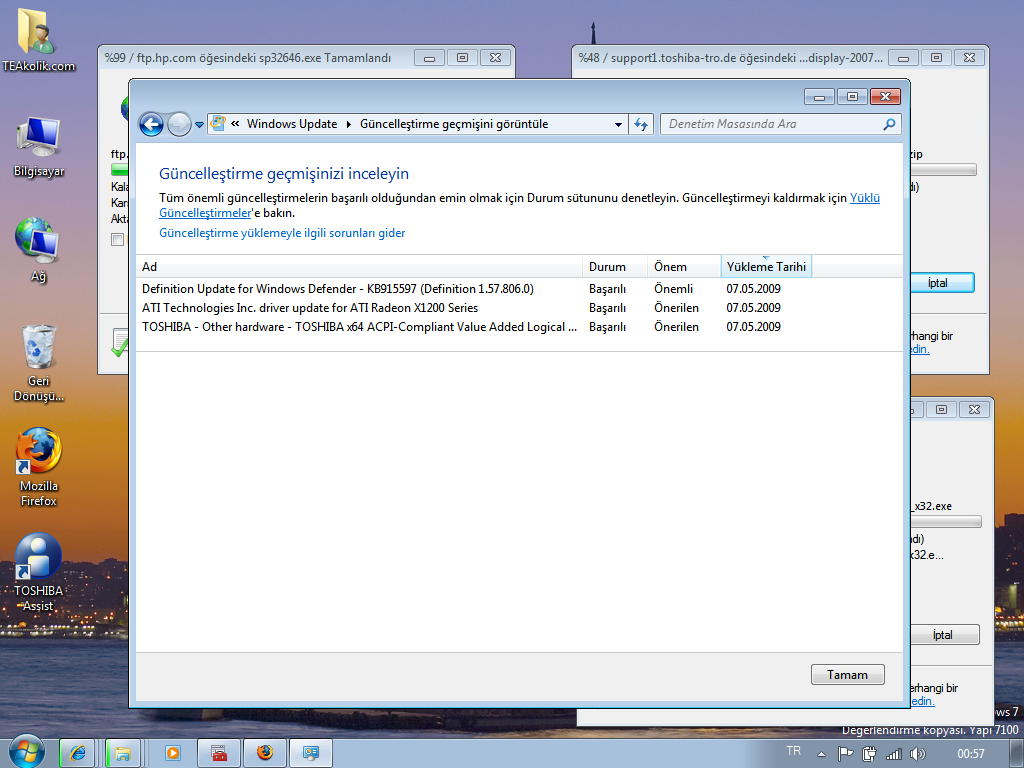The height and width of the screenshot is (768, 1024).
Task: Sort the list by the Önem column
Action: (x=684, y=266)
